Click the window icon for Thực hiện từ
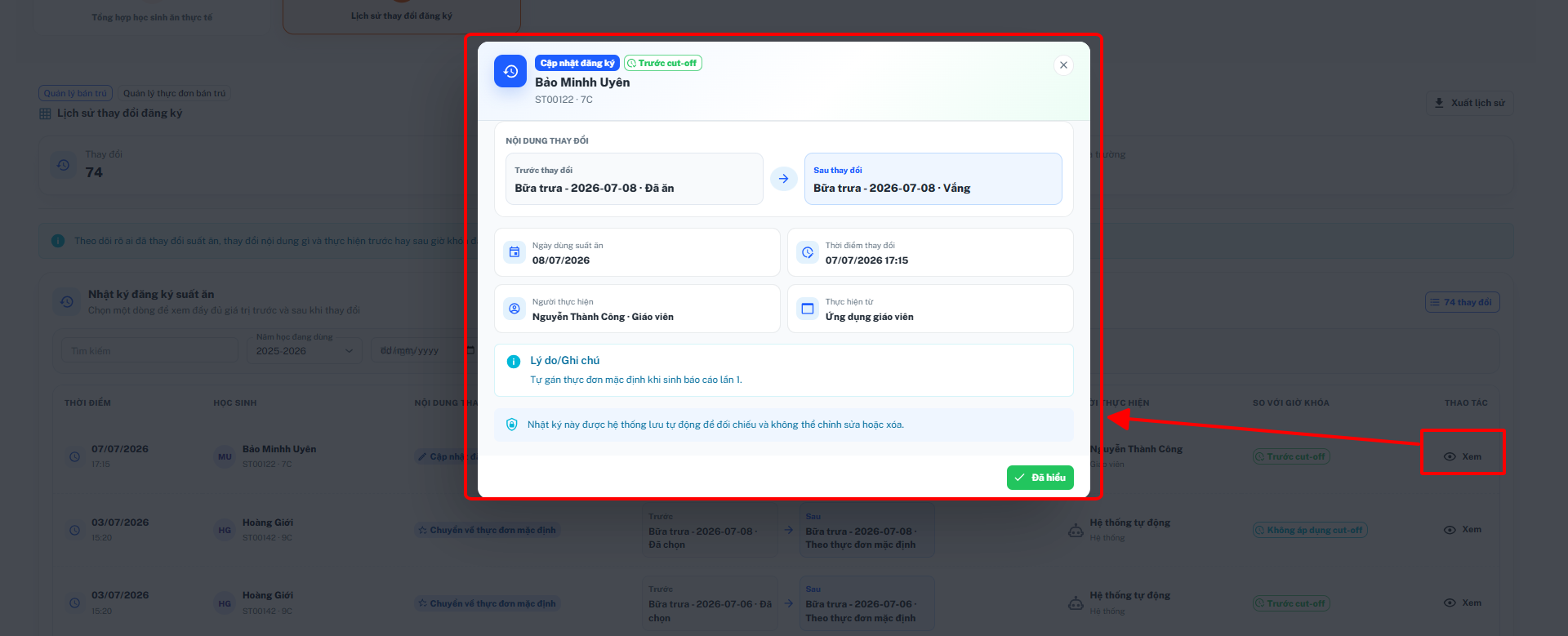 808,309
